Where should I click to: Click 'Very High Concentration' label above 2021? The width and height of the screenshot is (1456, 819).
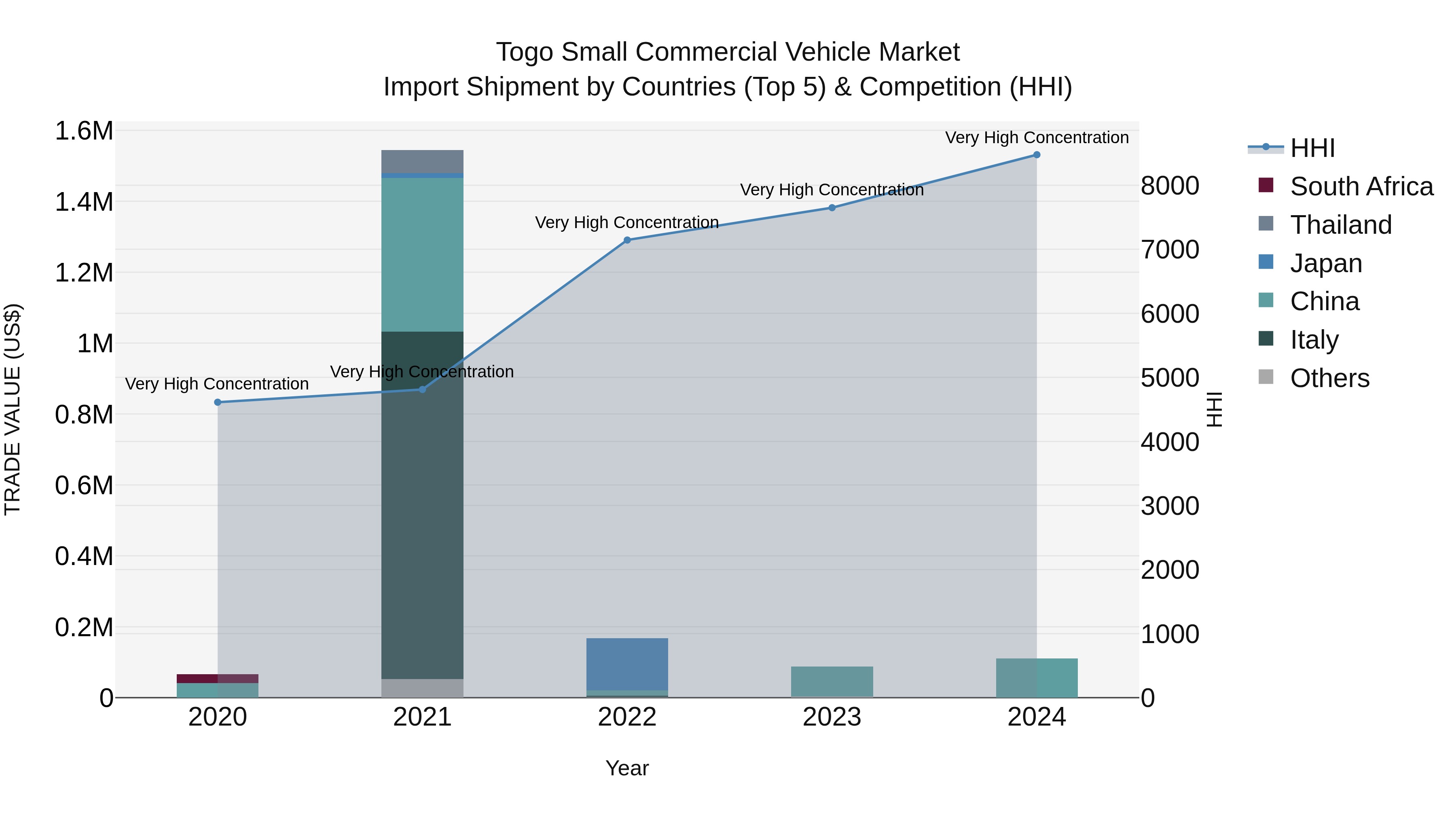coord(422,371)
